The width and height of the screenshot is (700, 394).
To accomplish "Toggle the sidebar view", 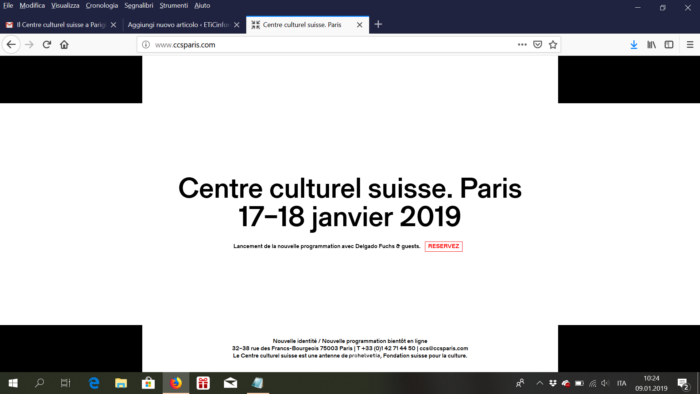I will tap(669, 45).
